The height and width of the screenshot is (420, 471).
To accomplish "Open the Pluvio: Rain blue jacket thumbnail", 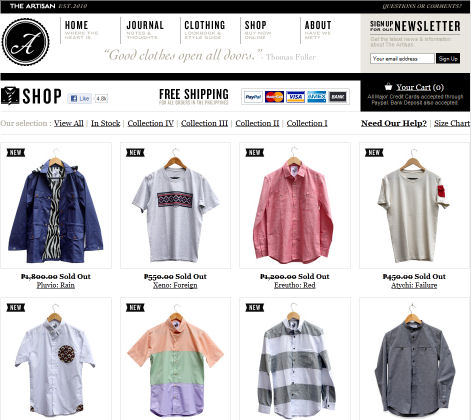I will click(x=56, y=205).
